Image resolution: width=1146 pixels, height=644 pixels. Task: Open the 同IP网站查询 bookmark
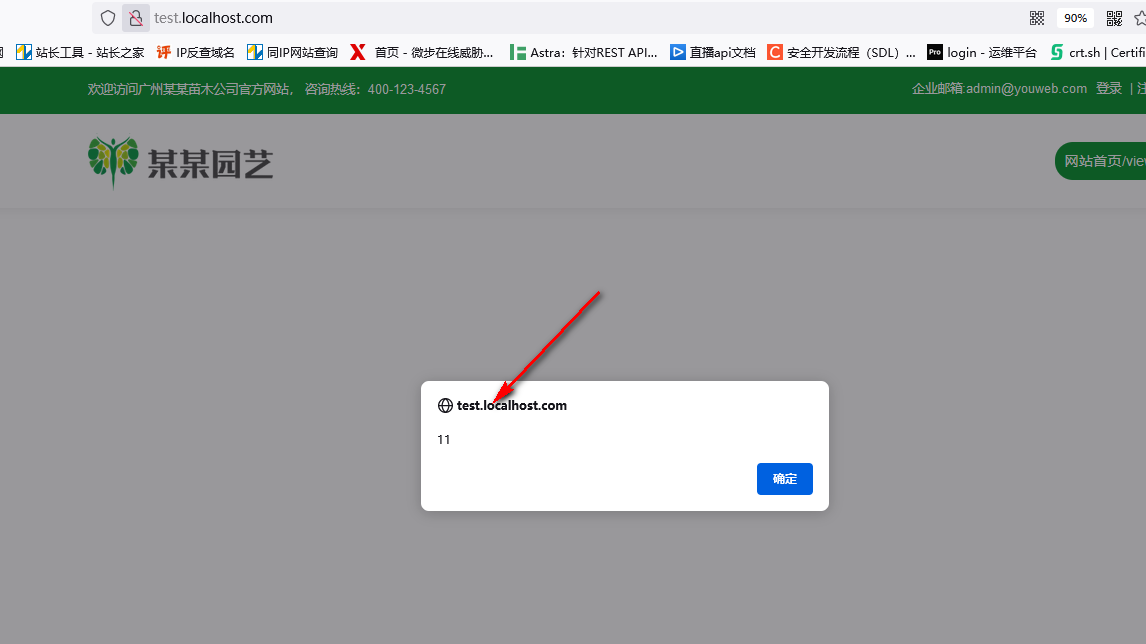(292, 53)
